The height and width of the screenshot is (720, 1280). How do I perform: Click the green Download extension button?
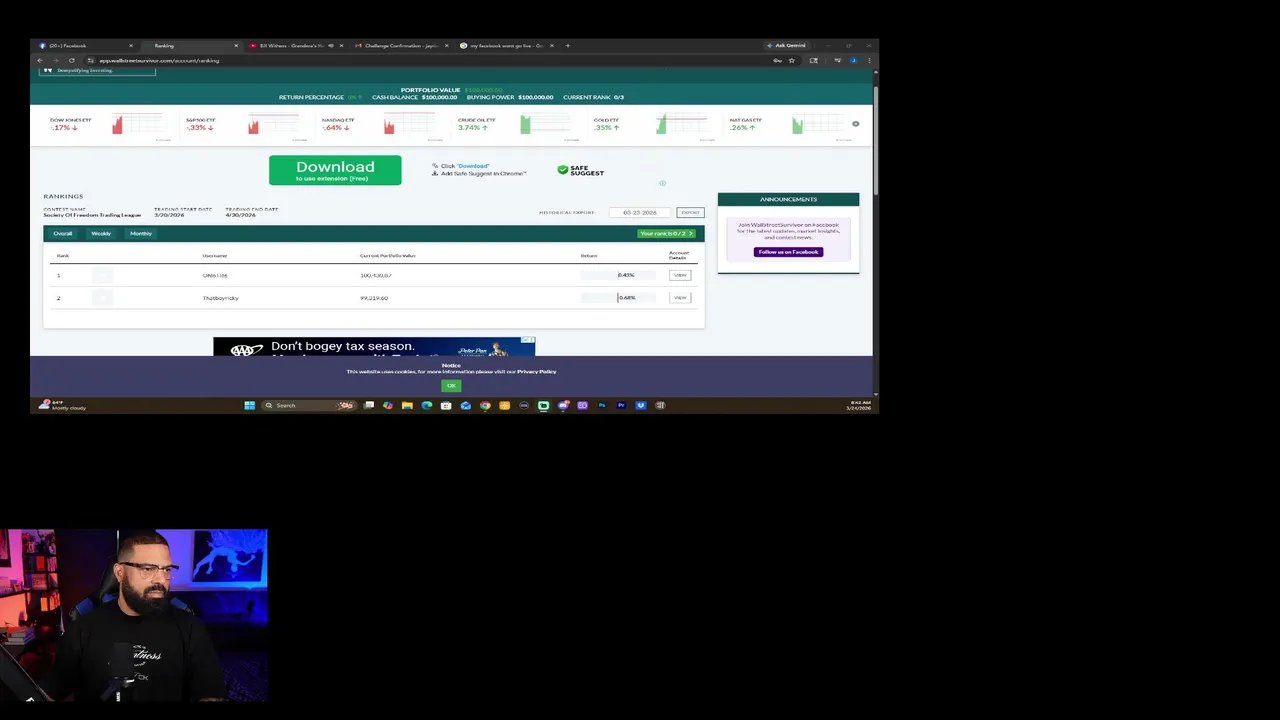[335, 170]
